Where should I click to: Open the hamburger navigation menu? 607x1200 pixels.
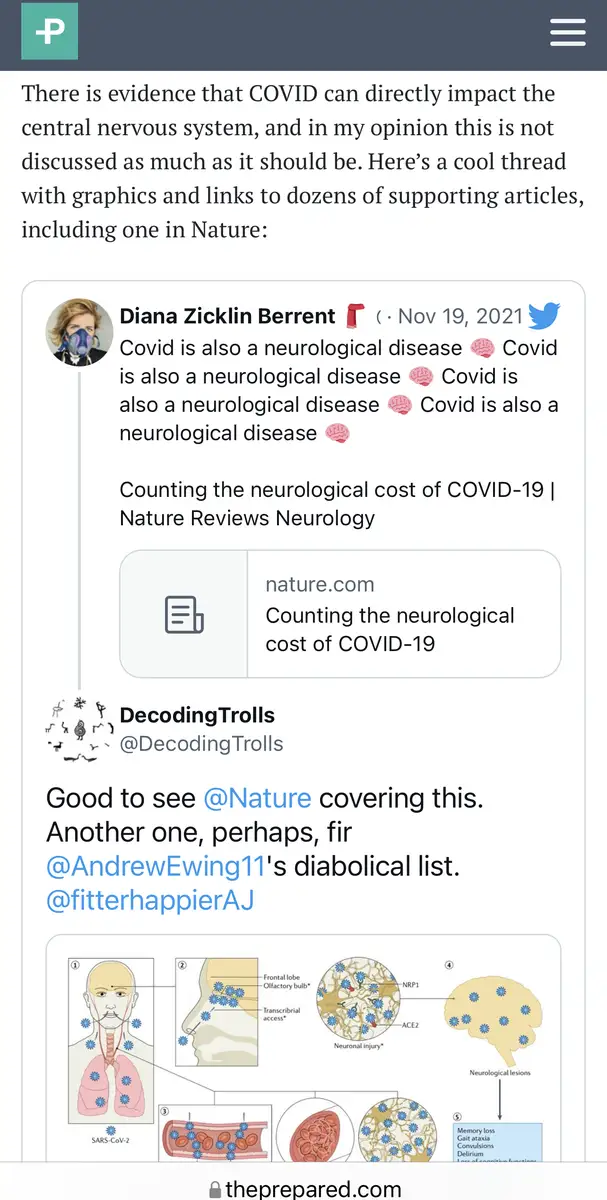[568, 32]
